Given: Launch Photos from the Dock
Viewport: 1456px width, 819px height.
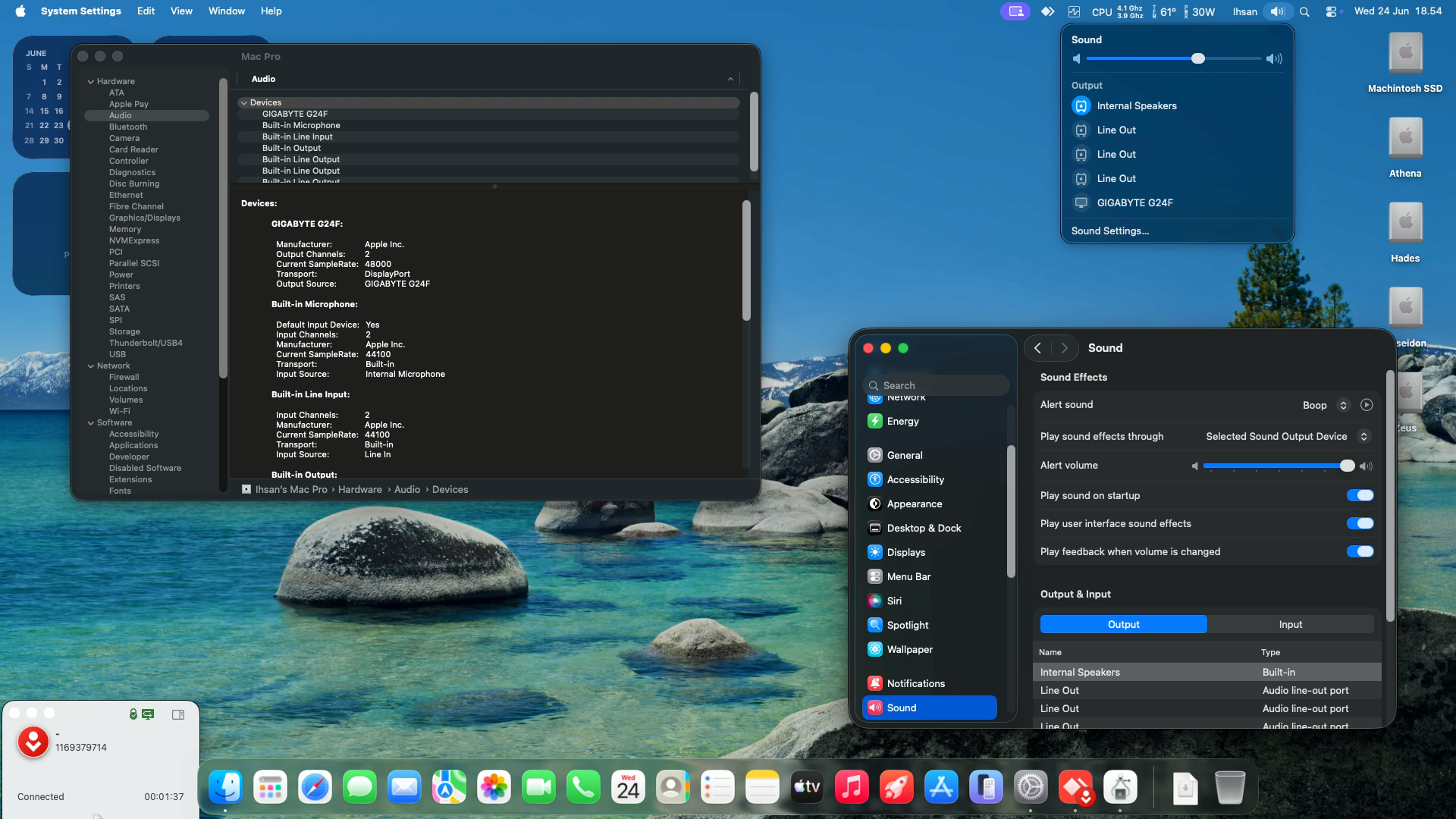Looking at the screenshot, I should pyautogui.click(x=494, y=788).
